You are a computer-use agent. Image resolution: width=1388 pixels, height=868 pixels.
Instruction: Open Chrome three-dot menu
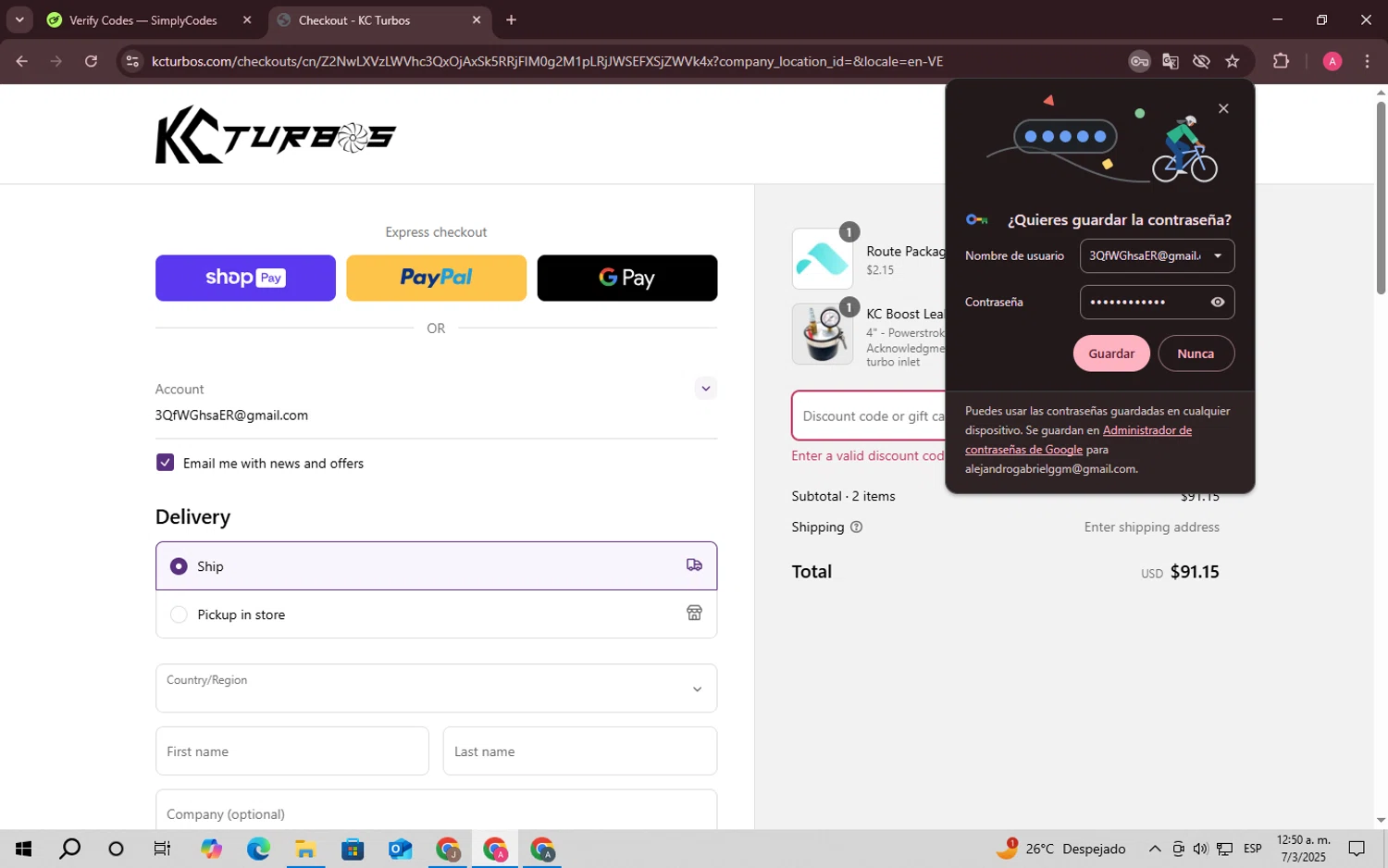click(x=1367, y=61)
